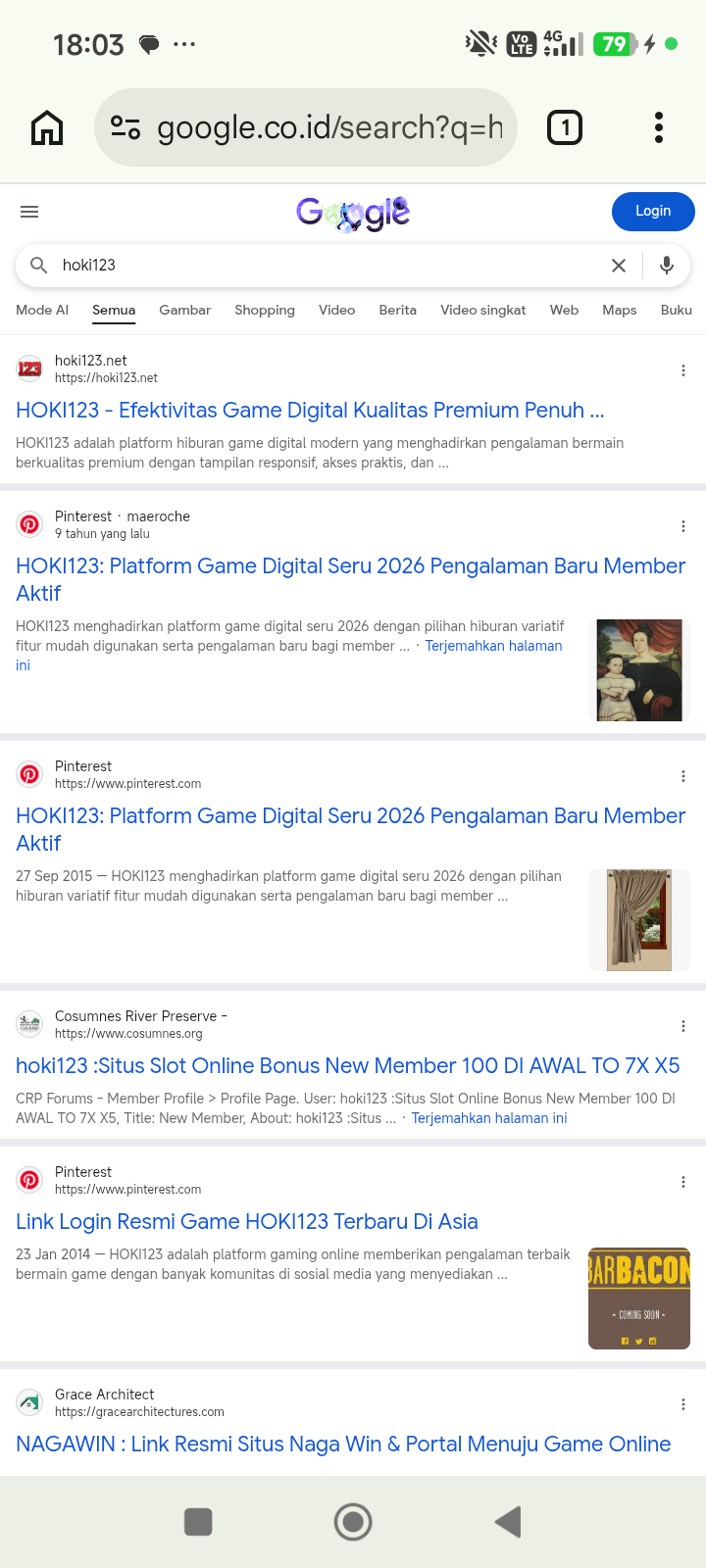Image resolution: width=706 pixels, height=1568 pixels.
Task: Tap Pinterest favicon beside maeroche
Action: pyautogui.click(x=29, y=524)
